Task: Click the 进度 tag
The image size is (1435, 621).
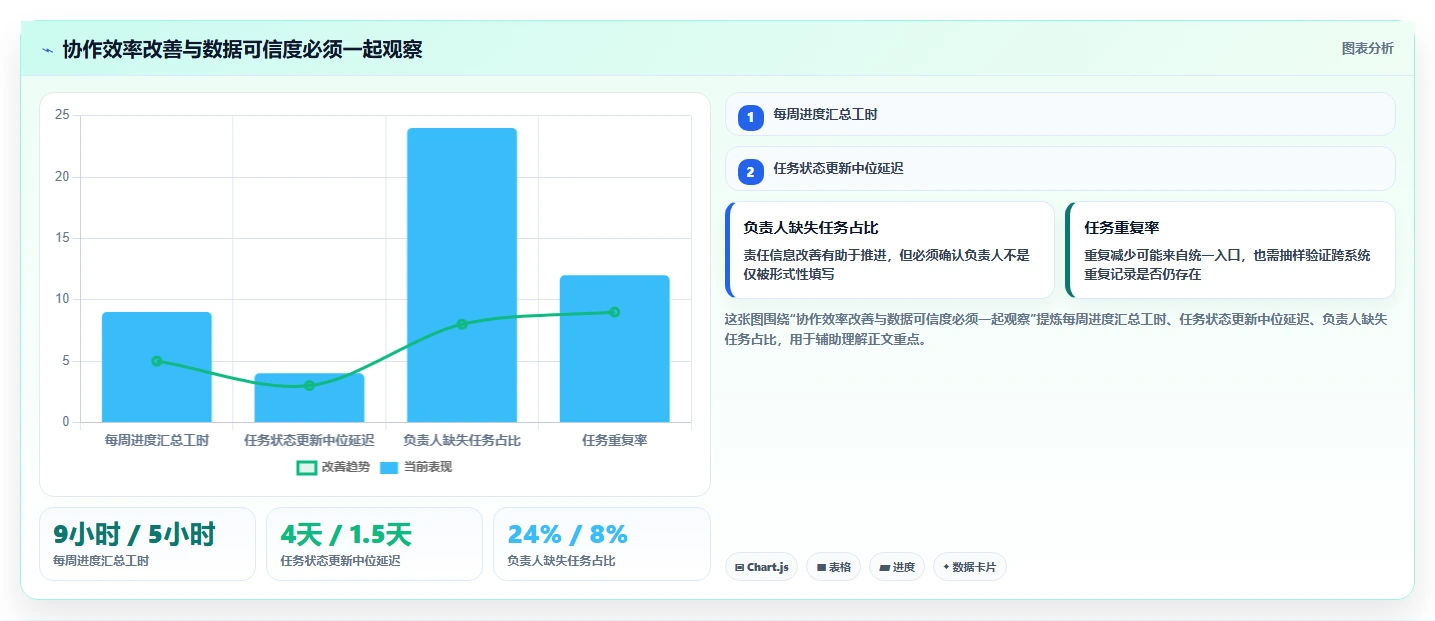Action: coord(897,567)
